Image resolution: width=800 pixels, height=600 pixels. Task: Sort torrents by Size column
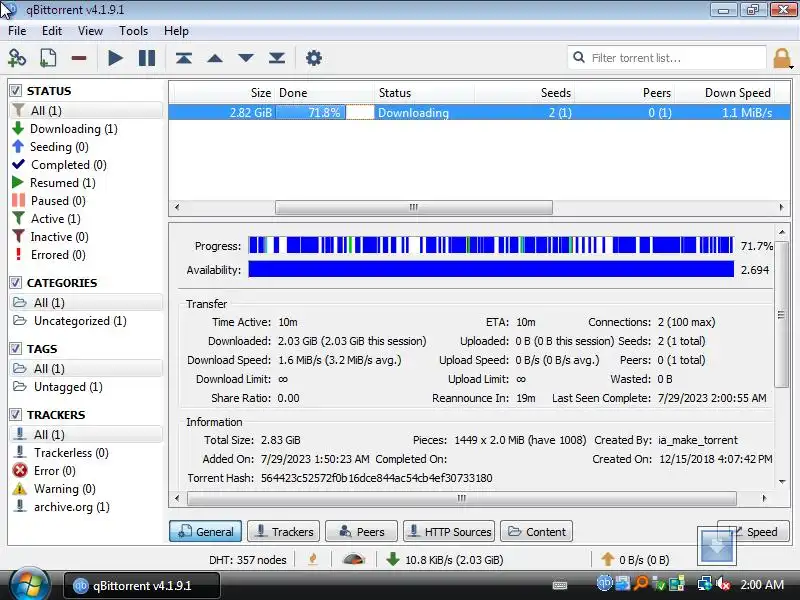pyautogui.click(x=223, y=93)
